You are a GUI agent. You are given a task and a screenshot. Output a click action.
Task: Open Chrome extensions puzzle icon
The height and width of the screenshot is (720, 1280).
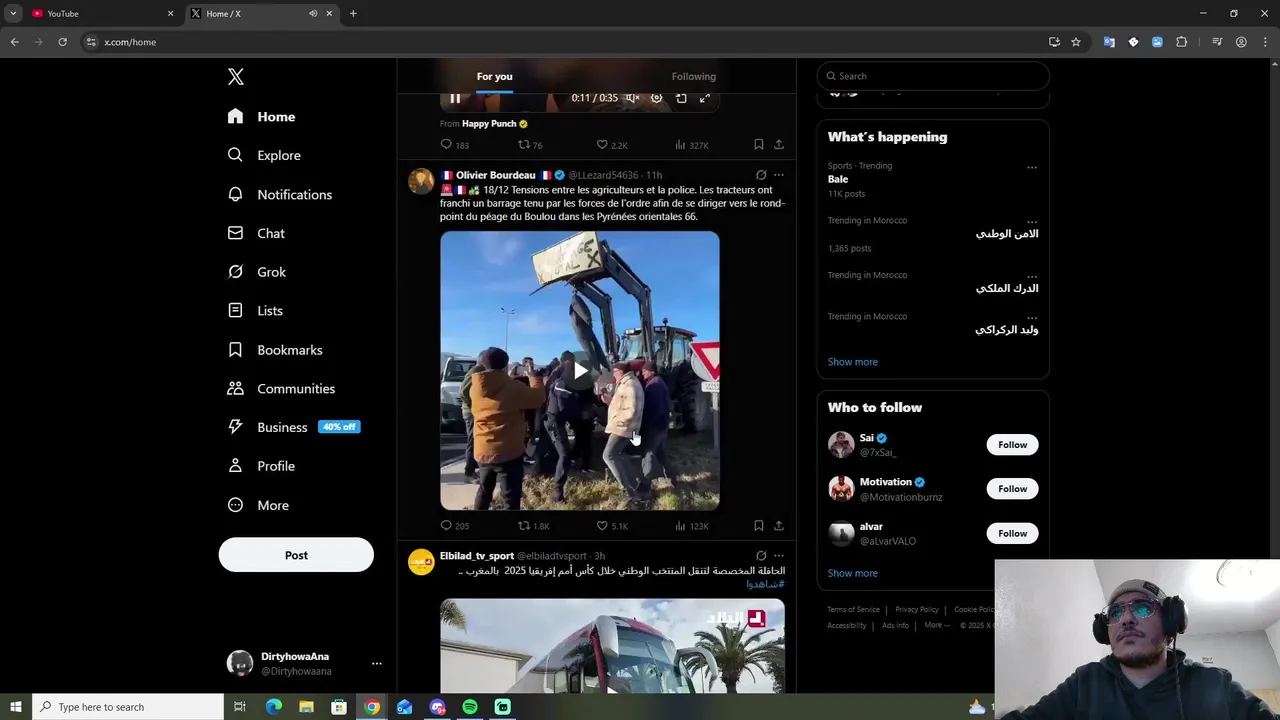click(1181, 42)
